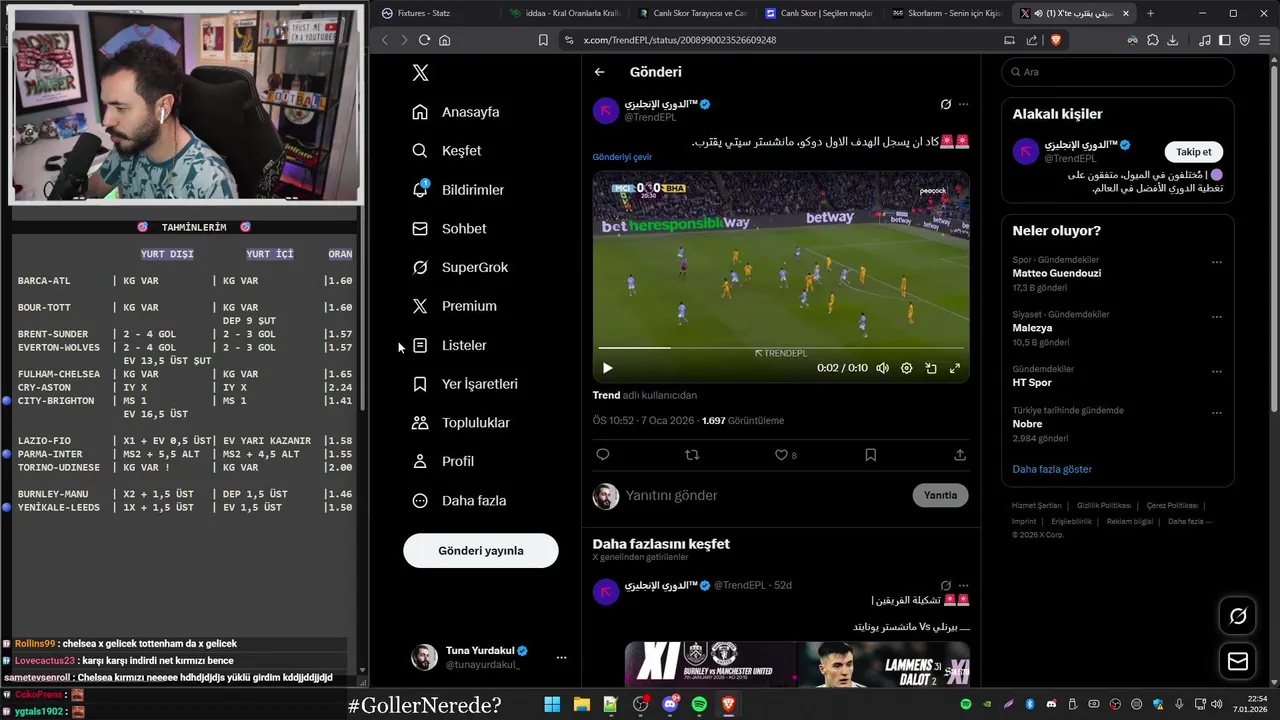The image size is (1280, 720).
Task: Open the browser hamburger menu
Action: click(1264, 40)
